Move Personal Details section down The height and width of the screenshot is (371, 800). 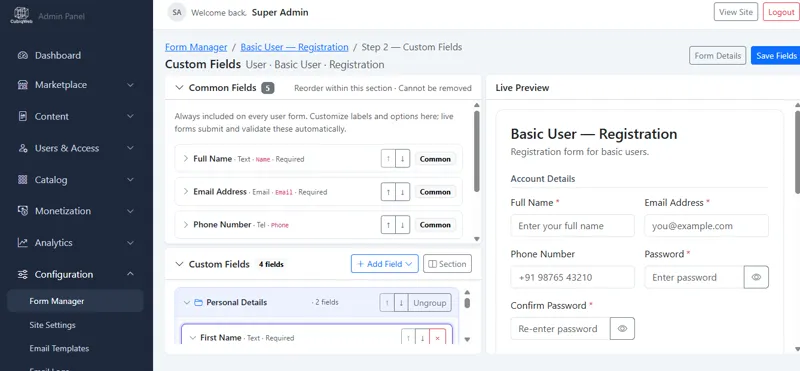pyautogui.click(x=401, y=303)
